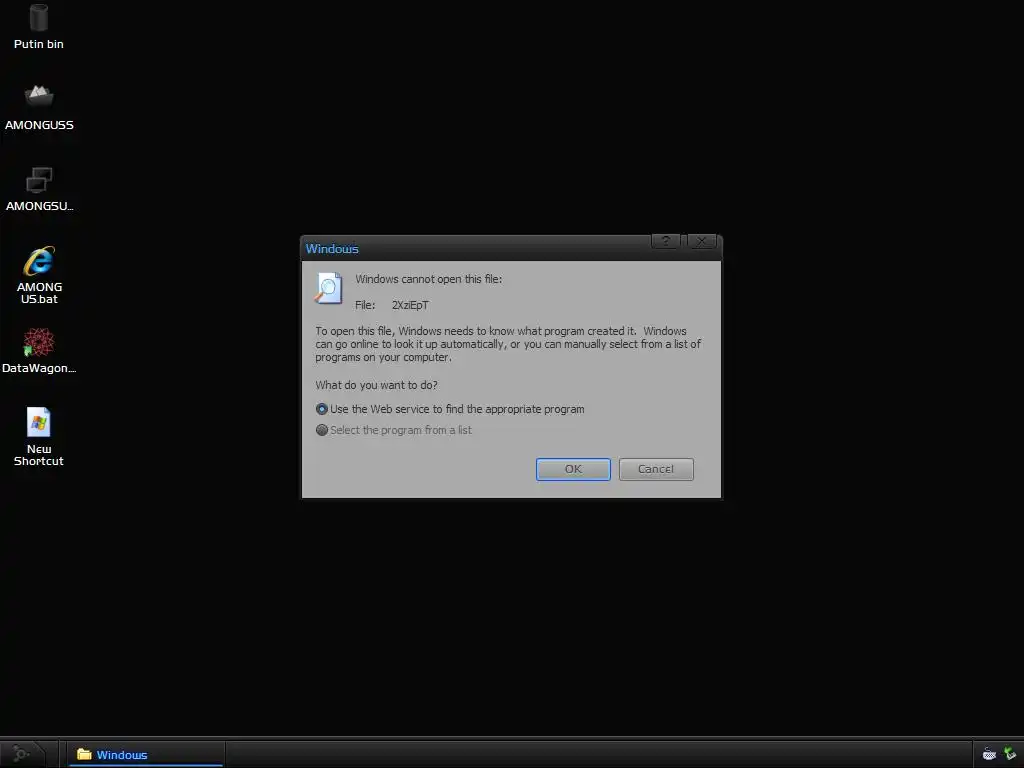
Task: Select the DataWagon shortcut icon
Action: pyautogui.click(x=39, y=351)
